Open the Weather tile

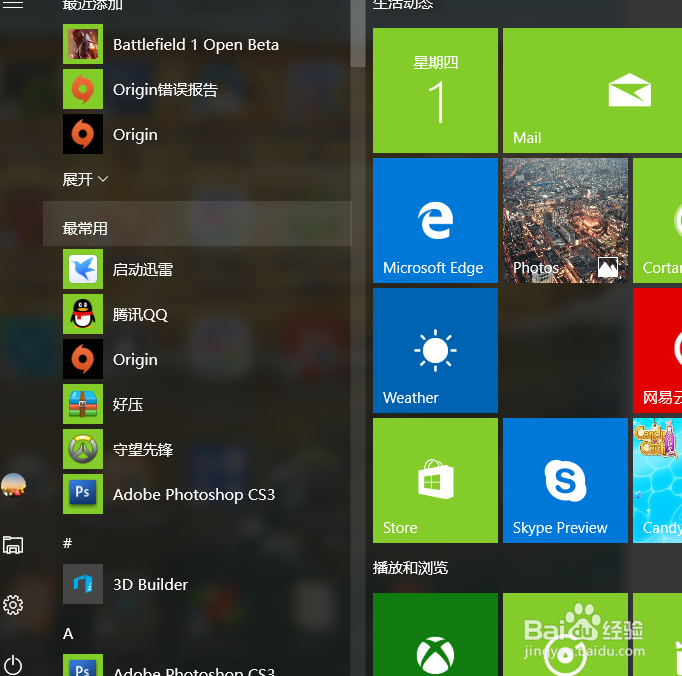(435, 351)
